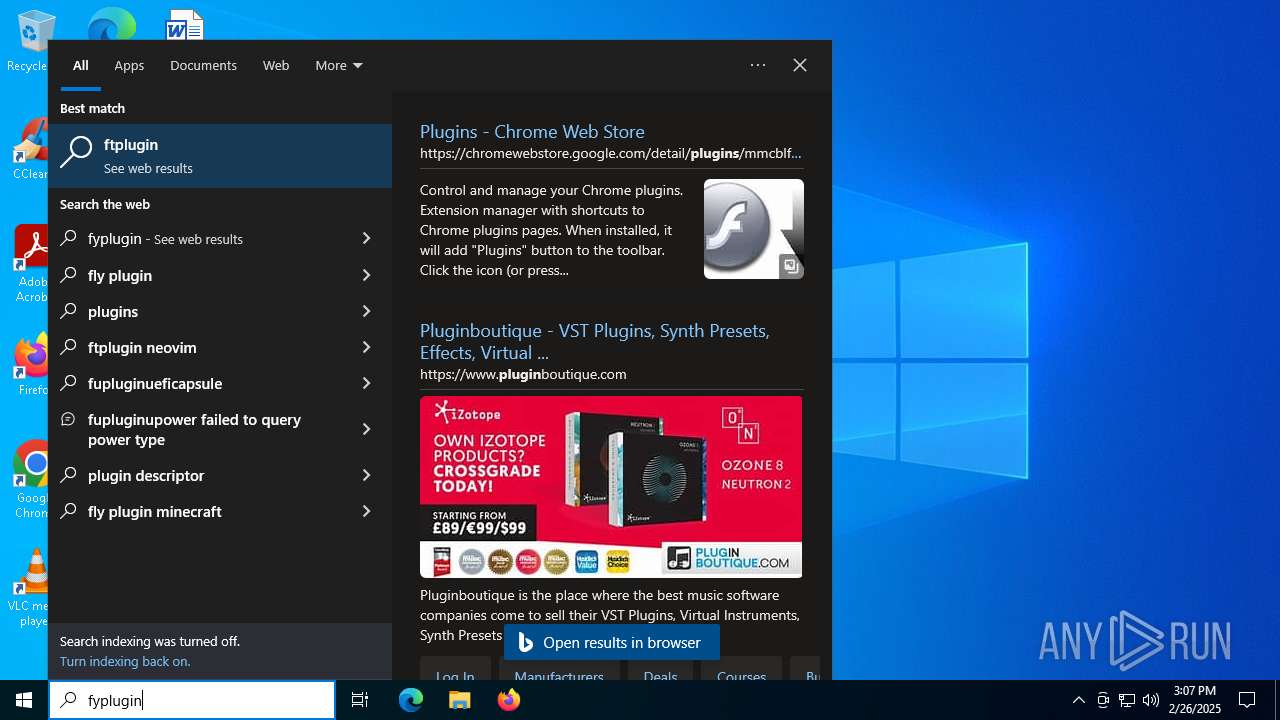
Task: Click the chromewebstore.google.com URL text
Action: (610, 153)
